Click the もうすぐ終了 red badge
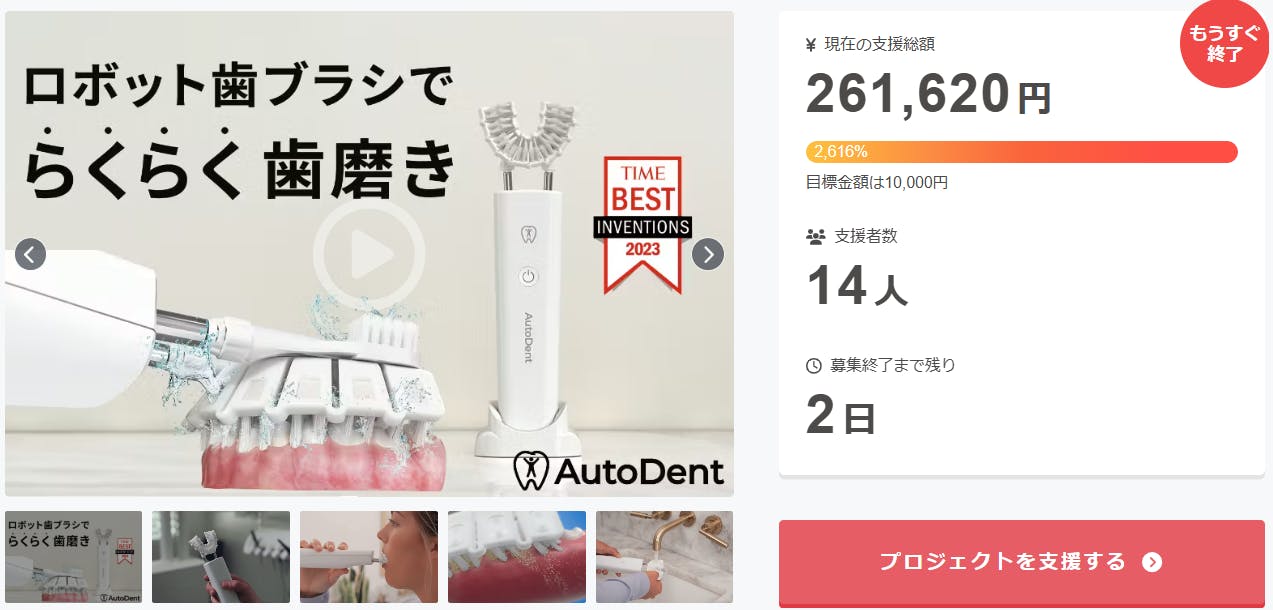The image size is (1273, 610). [1224, 44]
